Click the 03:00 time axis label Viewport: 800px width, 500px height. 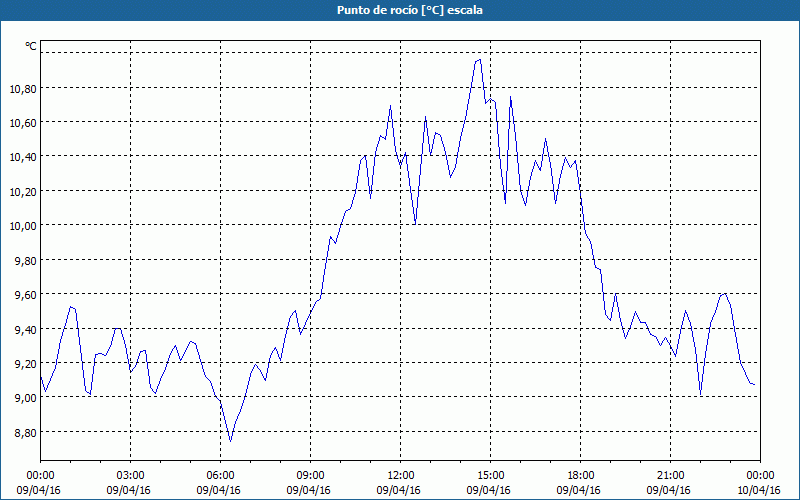[131, 476]
